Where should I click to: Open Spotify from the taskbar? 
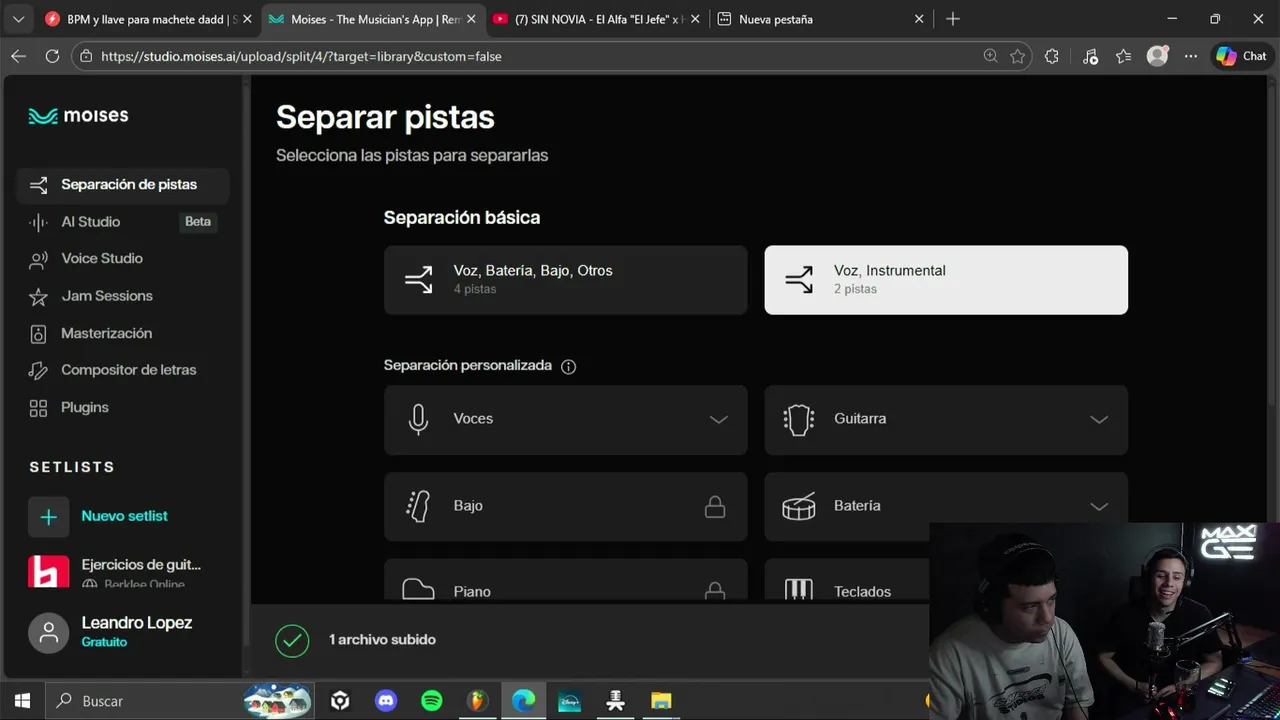tap(432, 701)
